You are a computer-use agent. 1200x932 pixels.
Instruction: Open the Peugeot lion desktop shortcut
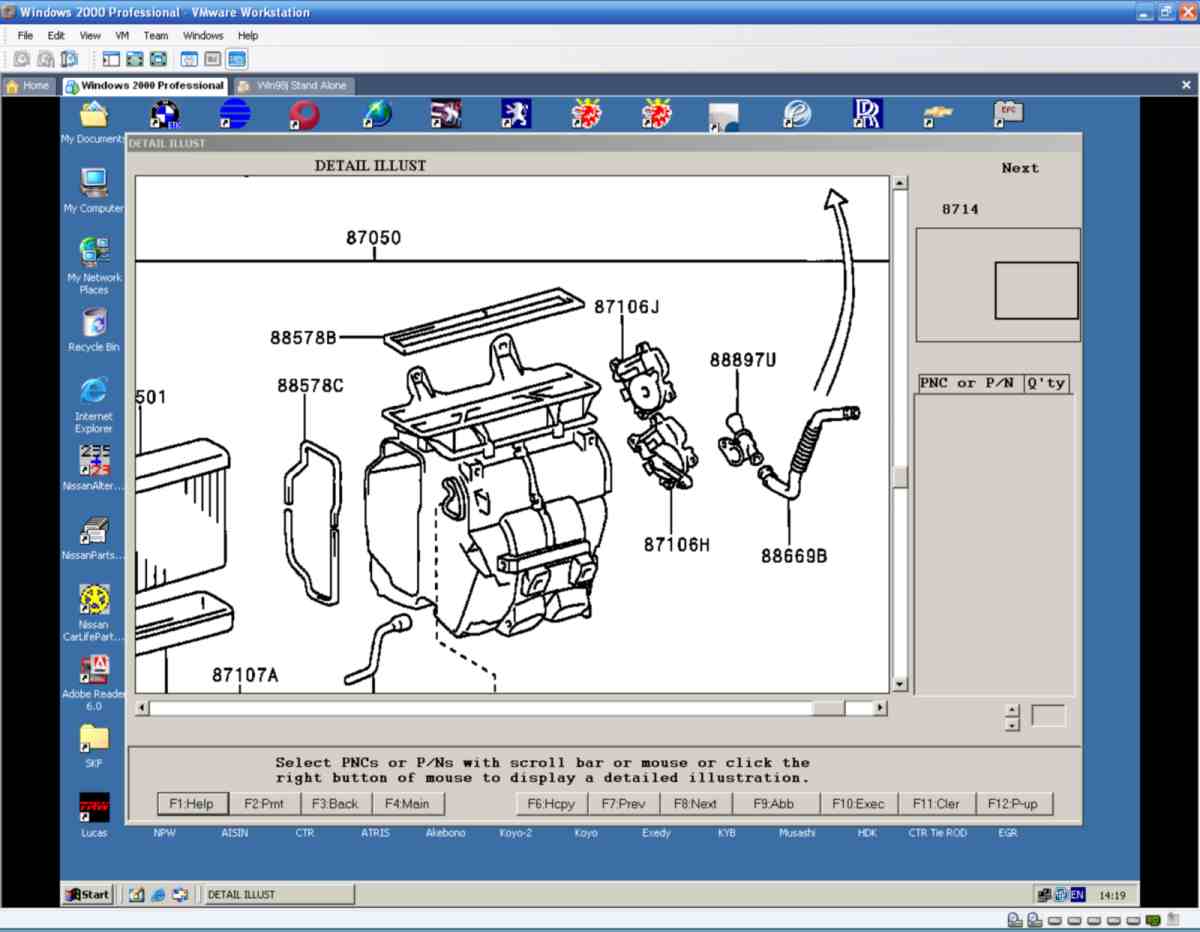516,114
